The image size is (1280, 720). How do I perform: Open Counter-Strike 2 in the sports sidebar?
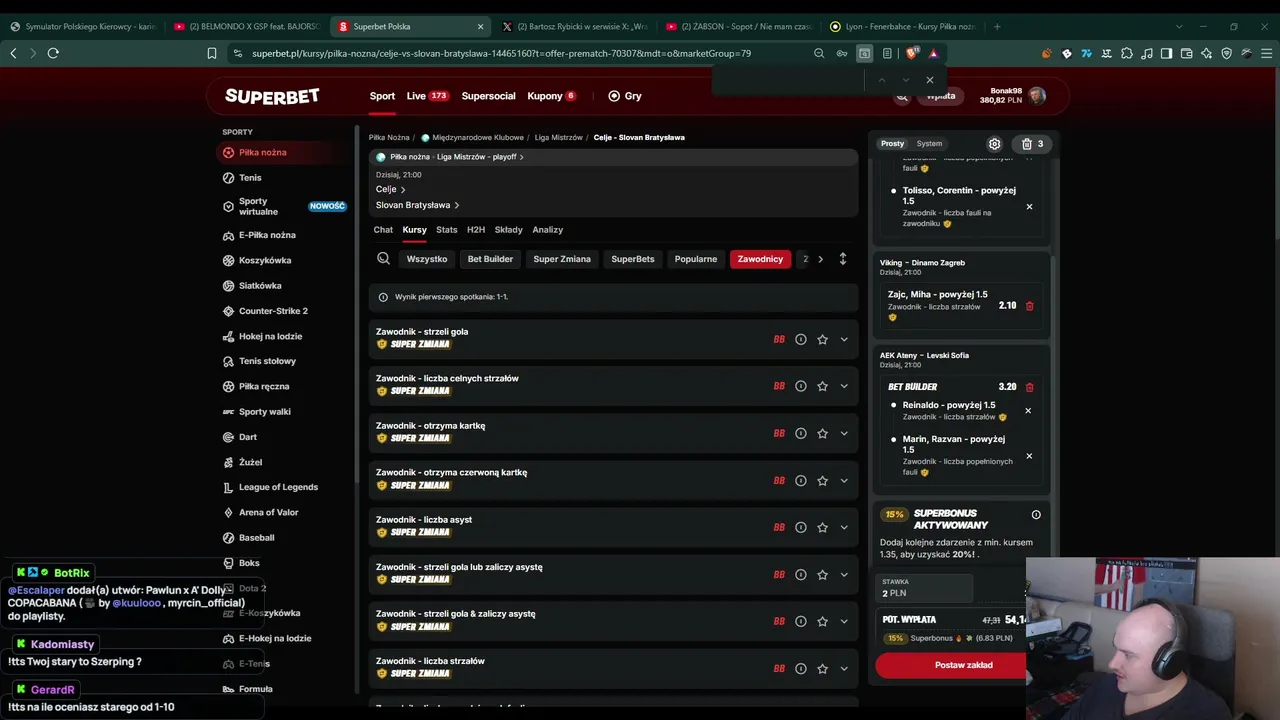[x=273, y=311]
